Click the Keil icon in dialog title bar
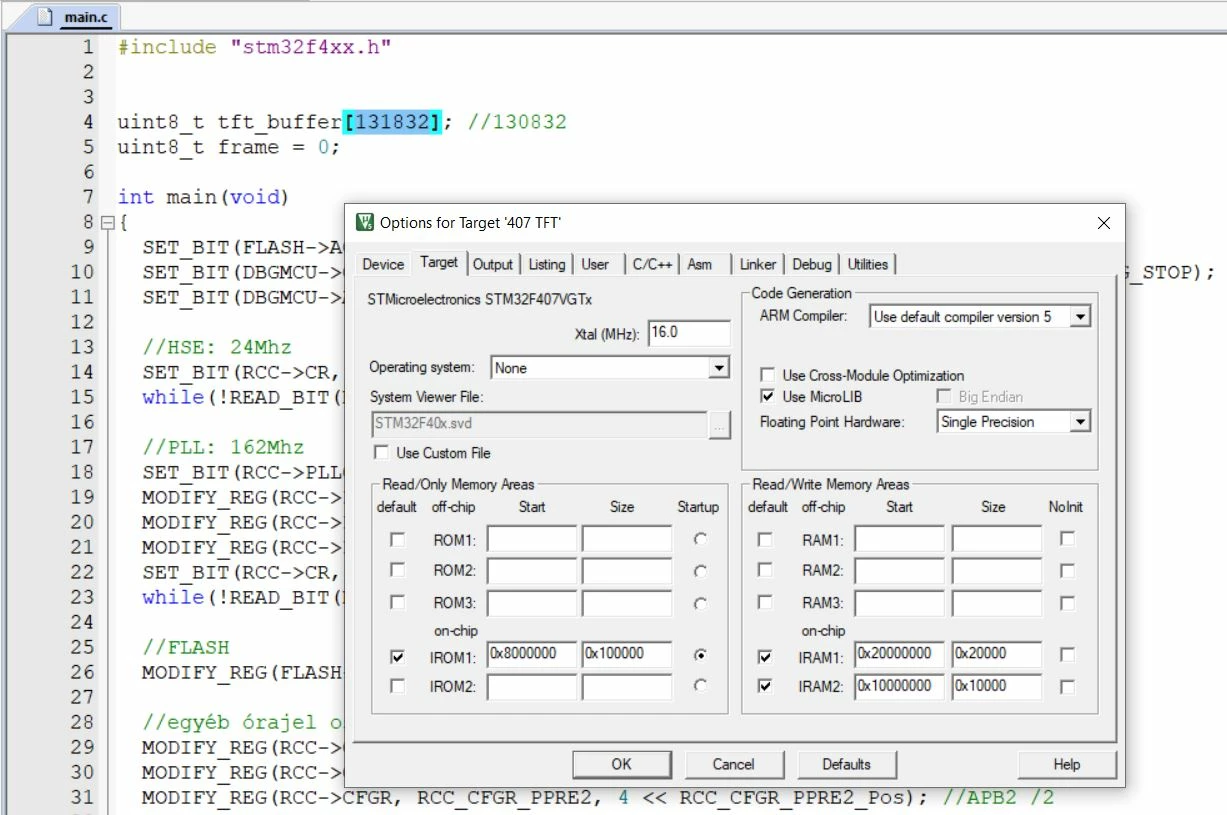 point(365,222)
